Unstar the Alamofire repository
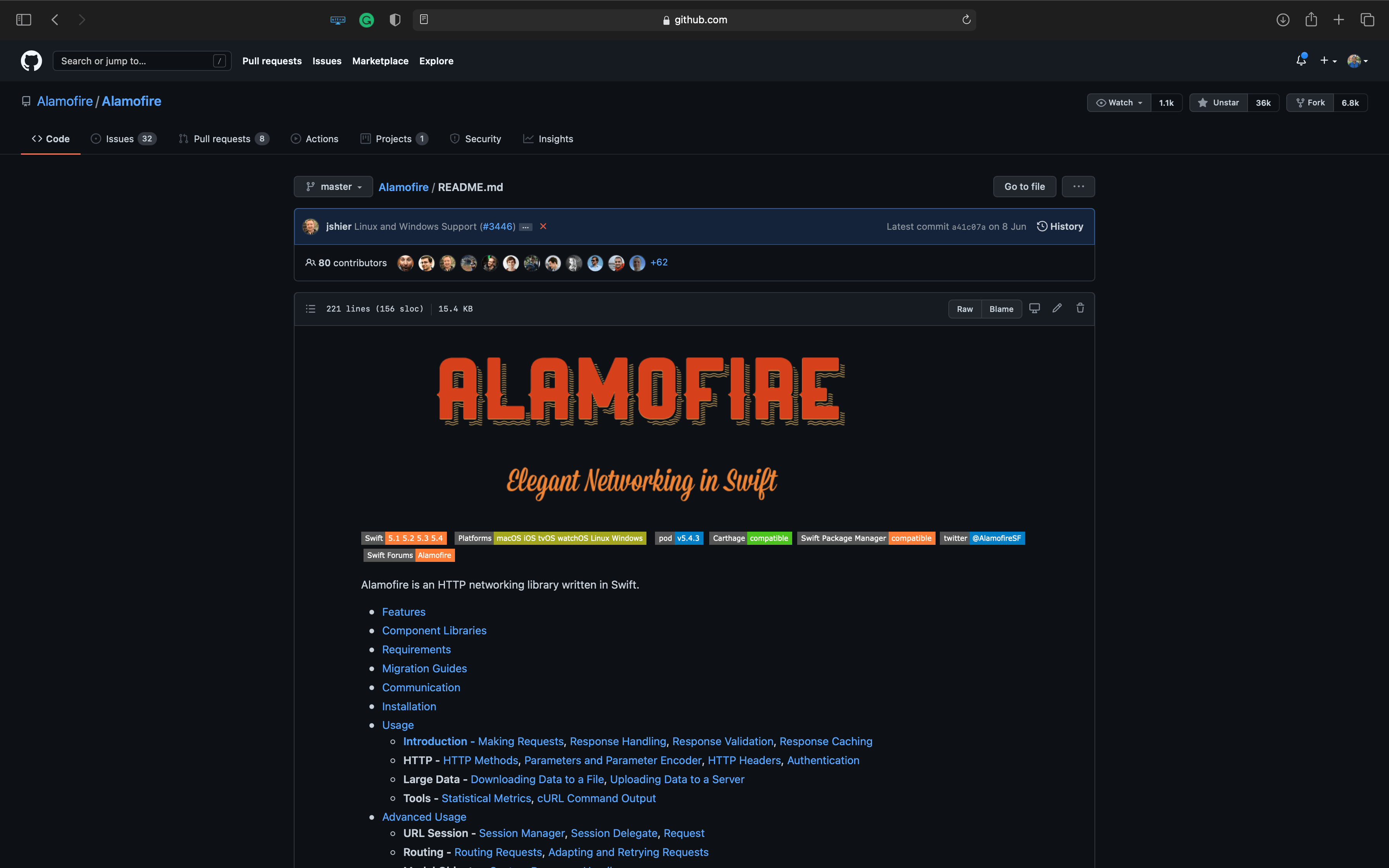 1218,103
